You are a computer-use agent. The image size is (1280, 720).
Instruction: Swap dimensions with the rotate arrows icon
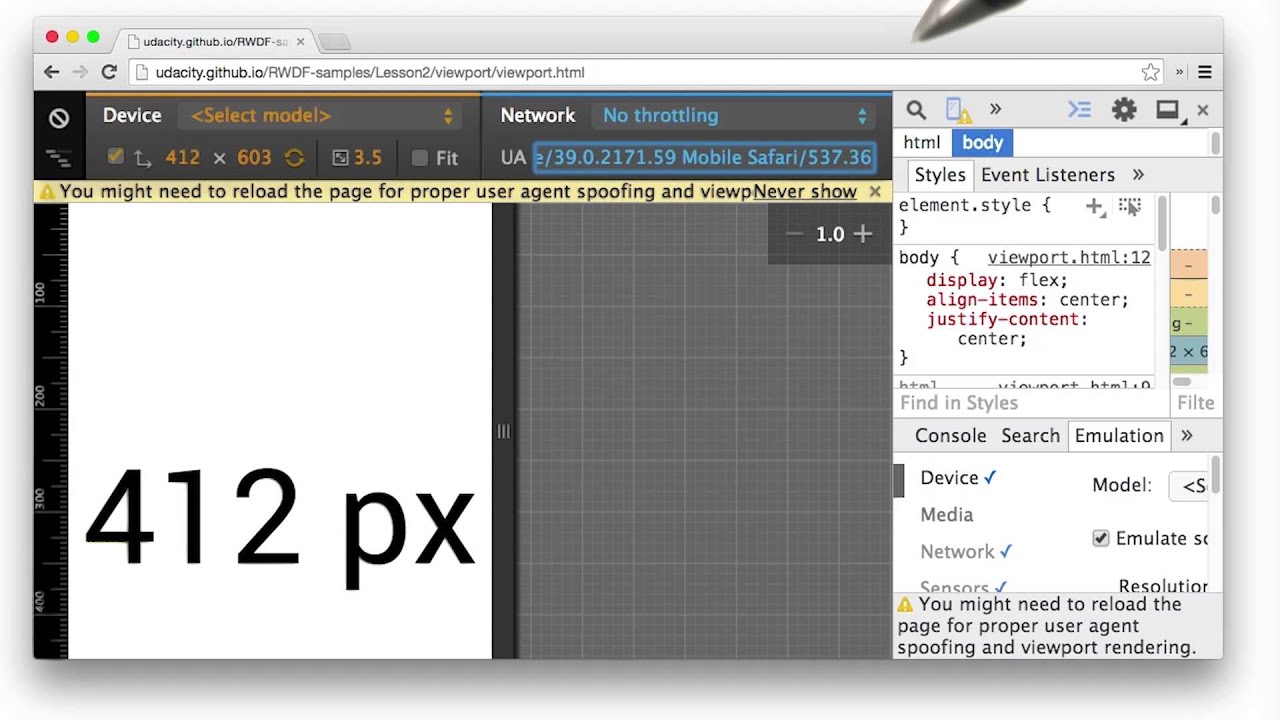143,158
